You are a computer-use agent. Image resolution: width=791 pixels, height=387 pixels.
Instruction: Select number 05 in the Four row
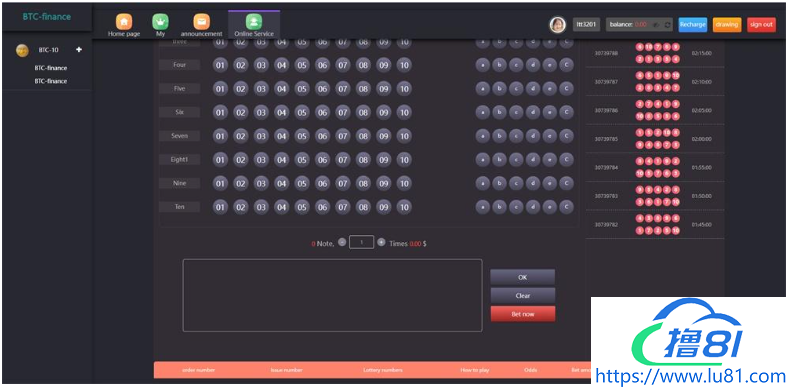point(302,65)
